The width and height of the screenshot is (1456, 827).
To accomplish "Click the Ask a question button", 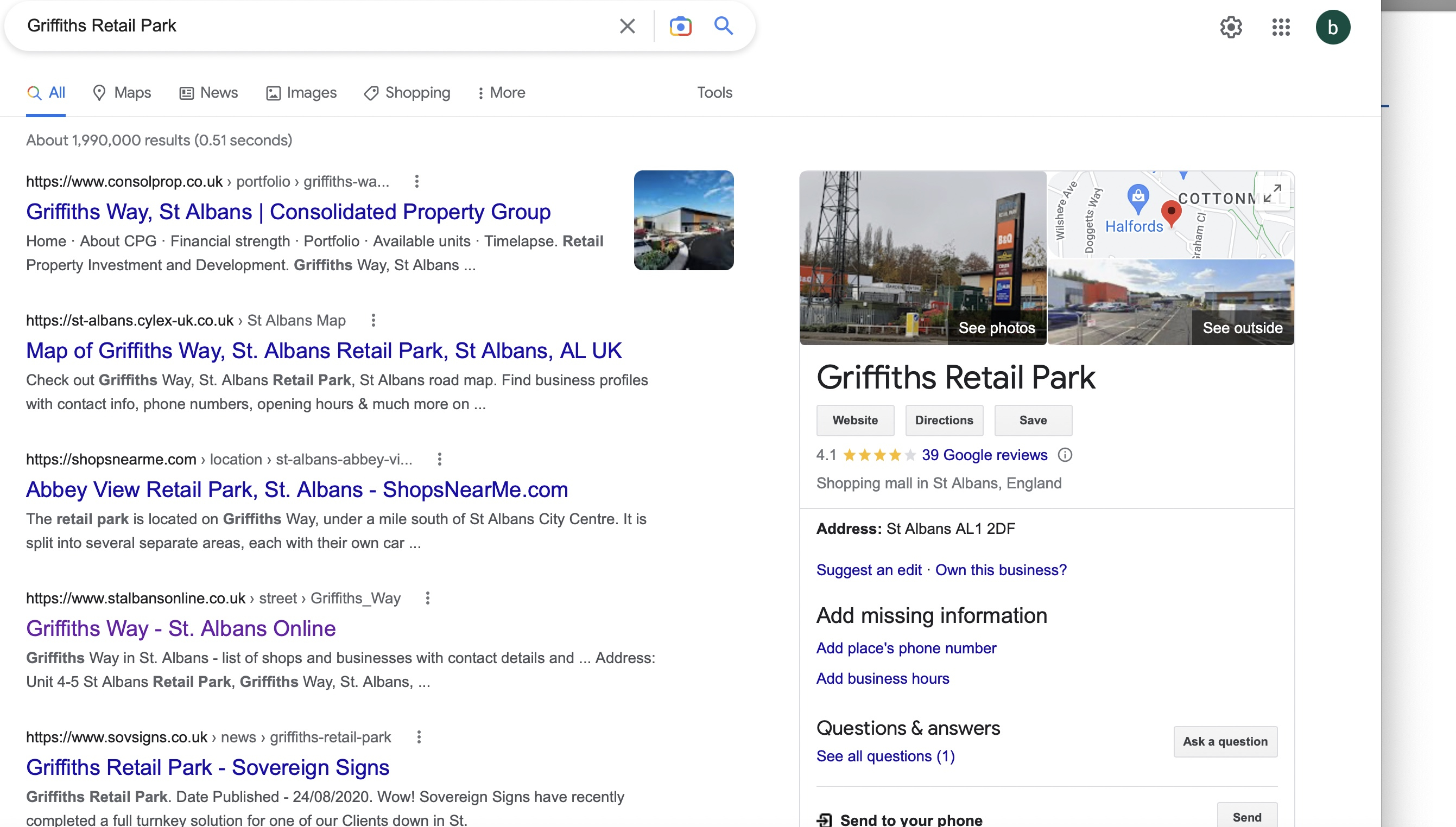I will pyautogui.click(x=1225, y=741).
